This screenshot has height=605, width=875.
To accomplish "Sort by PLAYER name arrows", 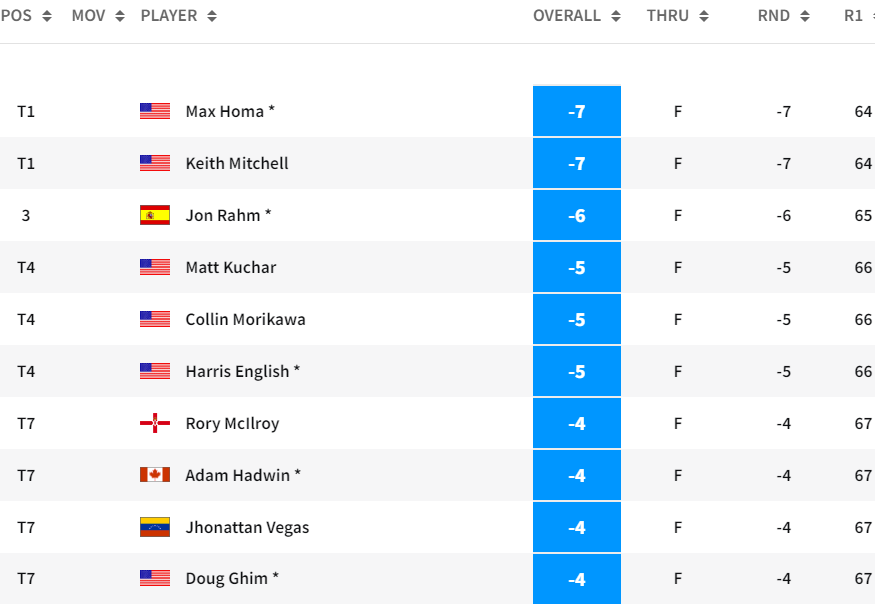I will (x=212, y=16).
